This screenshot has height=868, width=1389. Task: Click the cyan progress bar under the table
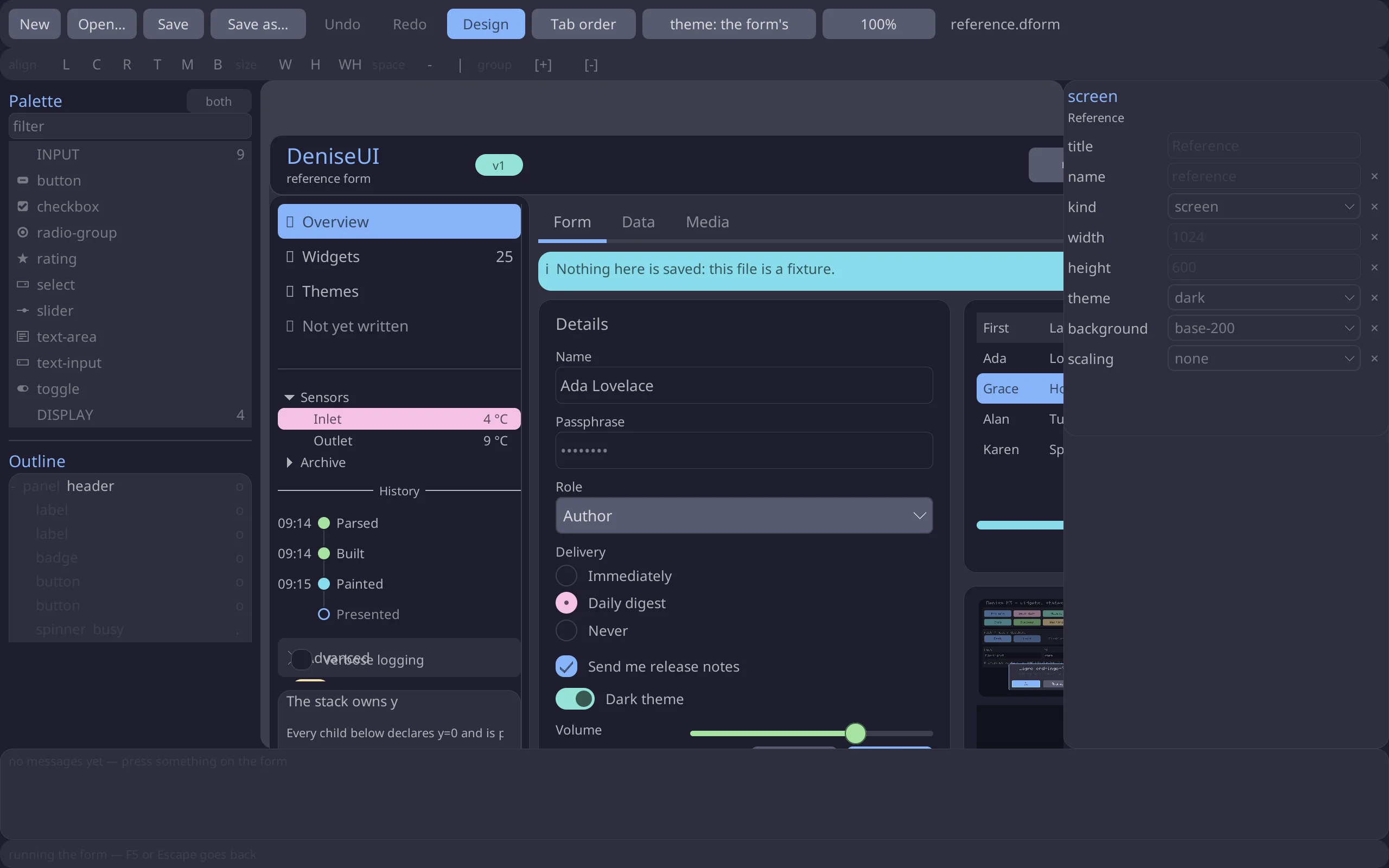coord(1020,525)
